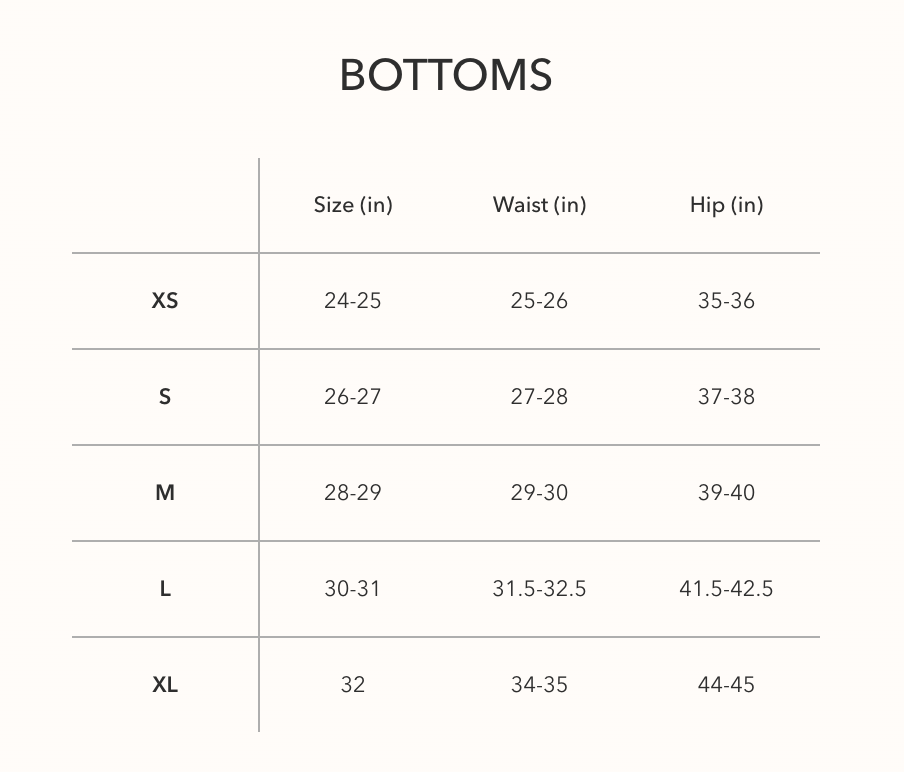Click the 41.5-42.5 hip measurement

coord(726,588)
